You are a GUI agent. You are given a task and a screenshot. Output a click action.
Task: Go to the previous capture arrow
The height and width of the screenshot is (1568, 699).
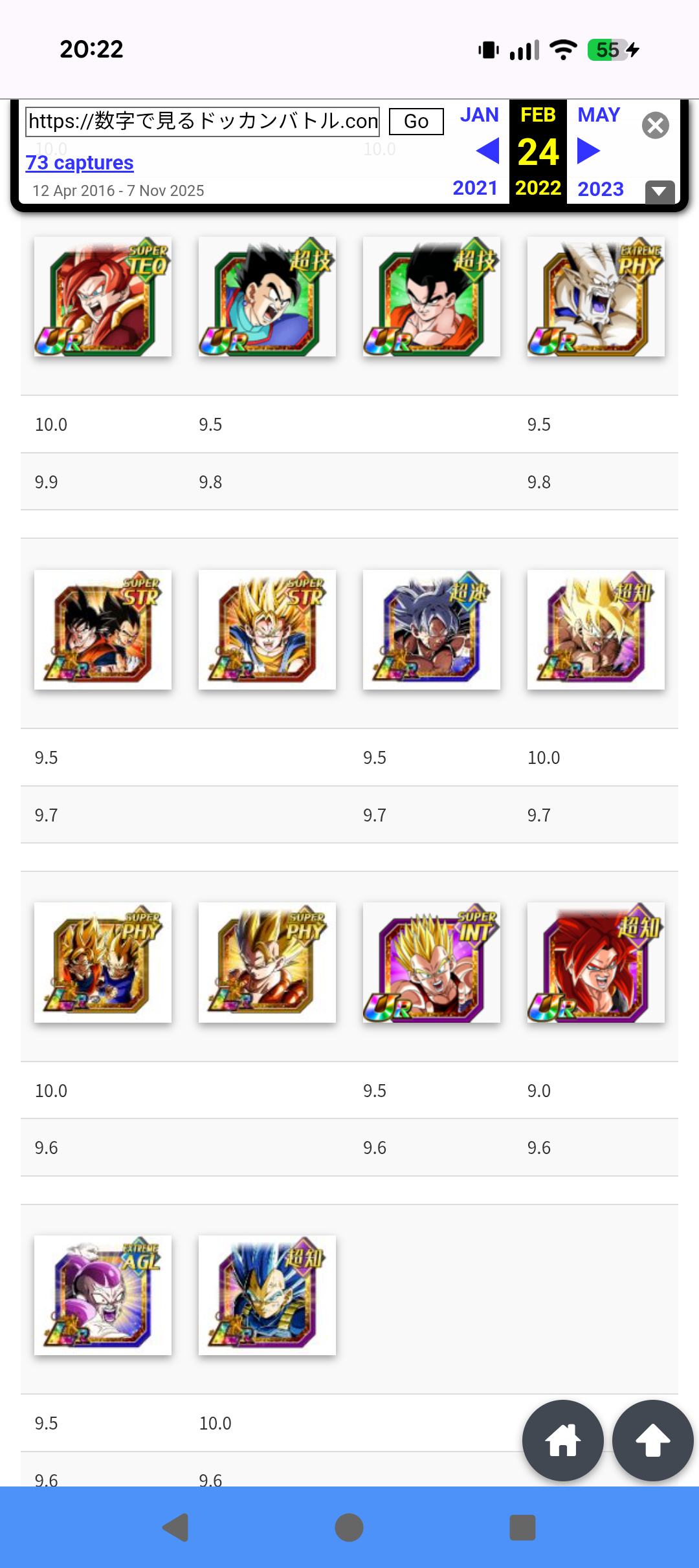pyautogui.click(x=487, y=151)
